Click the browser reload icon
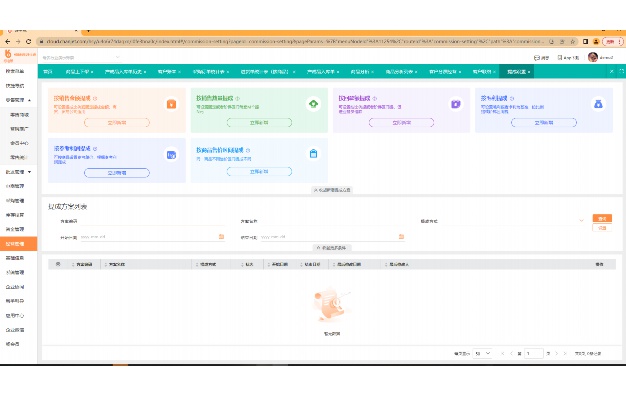626x396 pixels. [28, 42]
